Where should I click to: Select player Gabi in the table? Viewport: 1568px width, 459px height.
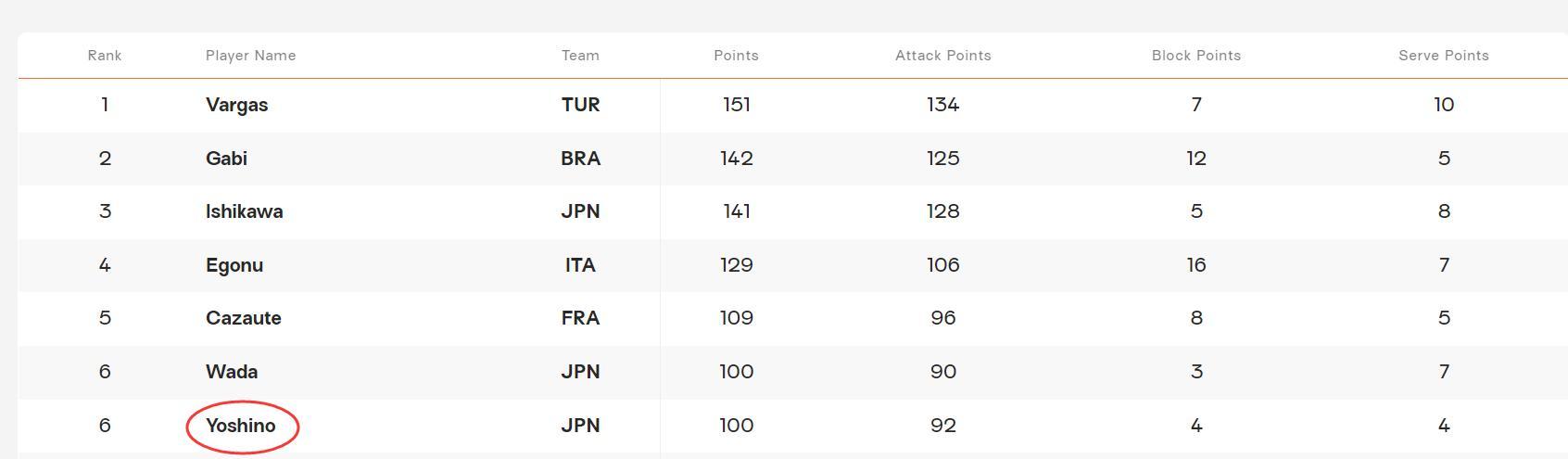pos(226,159)
